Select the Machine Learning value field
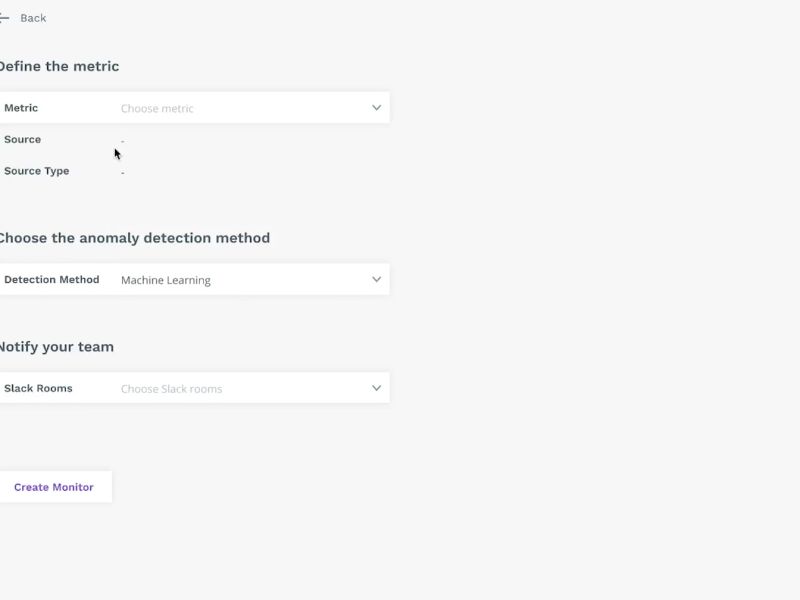The image size is (800, 600). click(166, 280)
